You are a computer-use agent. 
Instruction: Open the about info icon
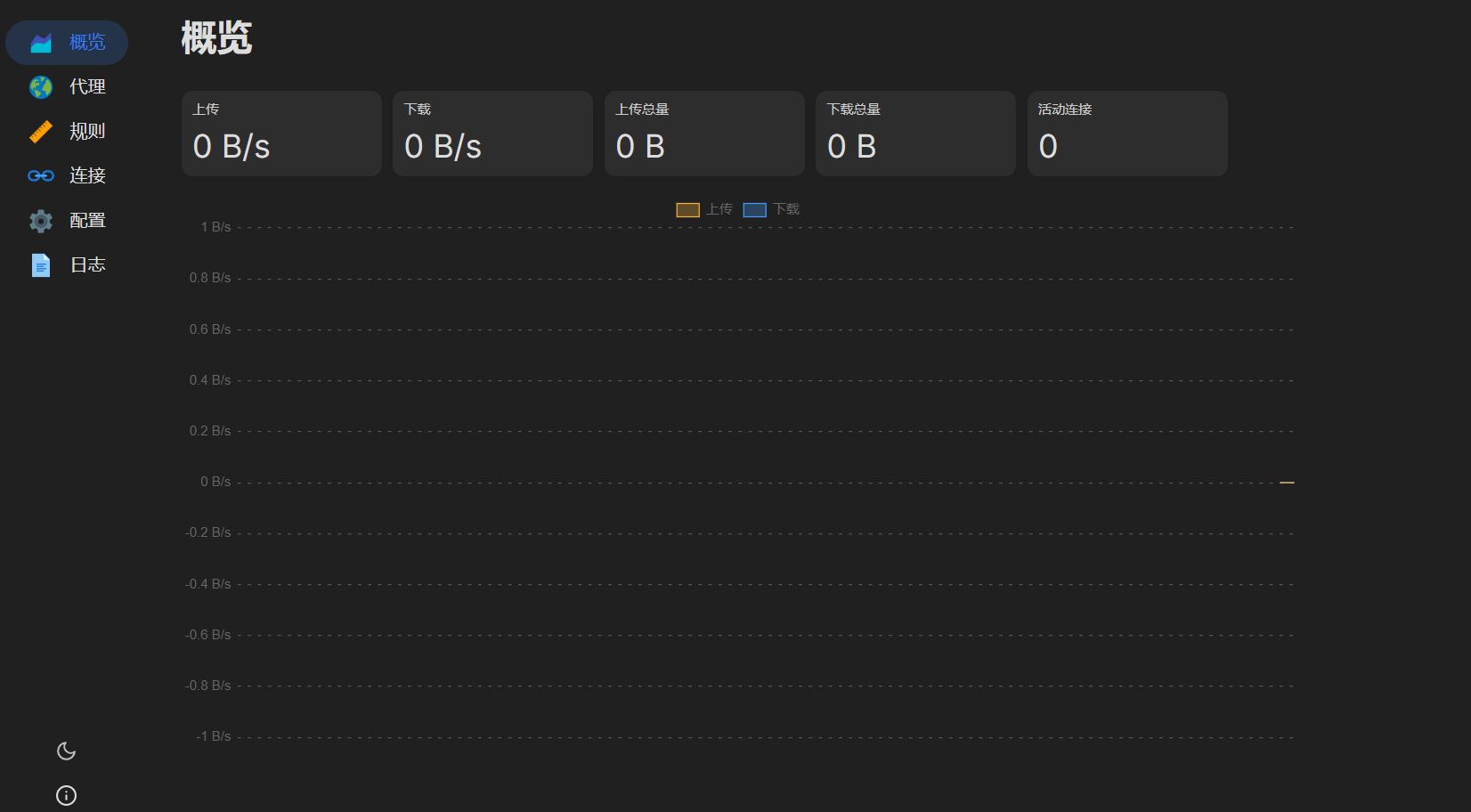point(67,796)
